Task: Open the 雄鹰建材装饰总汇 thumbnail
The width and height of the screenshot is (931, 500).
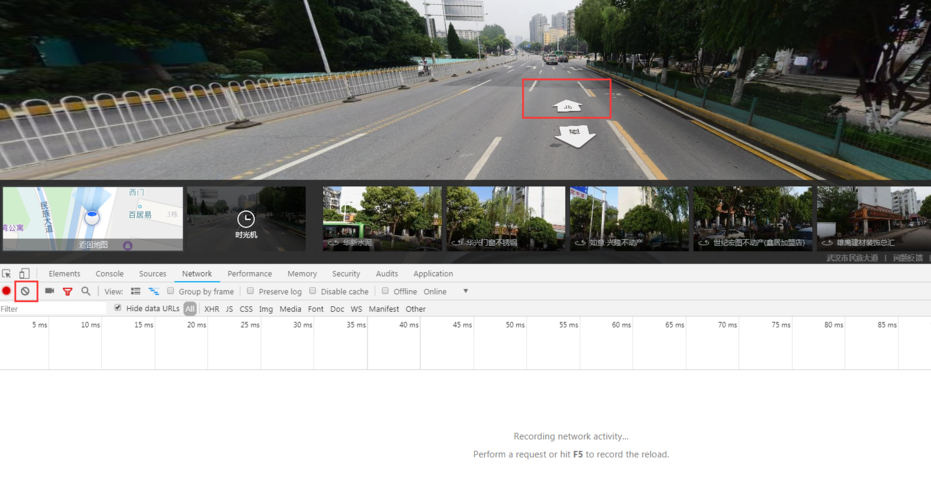Action: click(874, 219)
